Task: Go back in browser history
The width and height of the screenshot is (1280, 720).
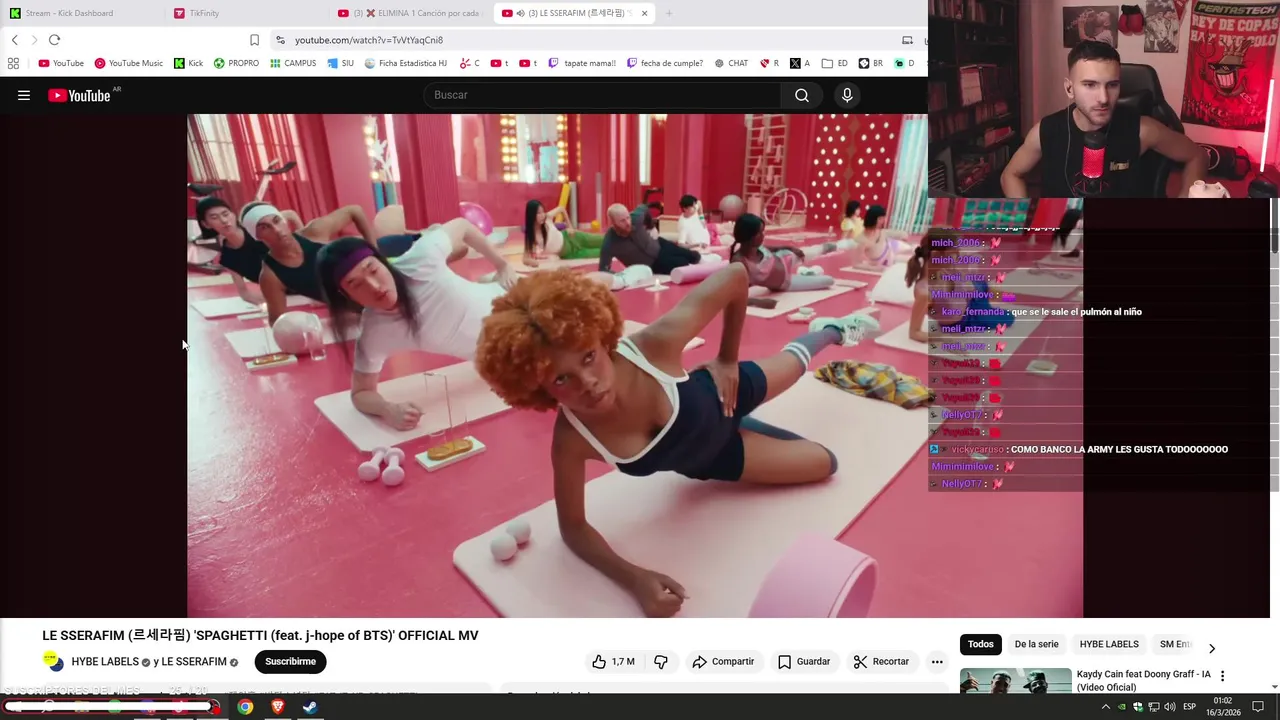Action: [x=14, y=40]
